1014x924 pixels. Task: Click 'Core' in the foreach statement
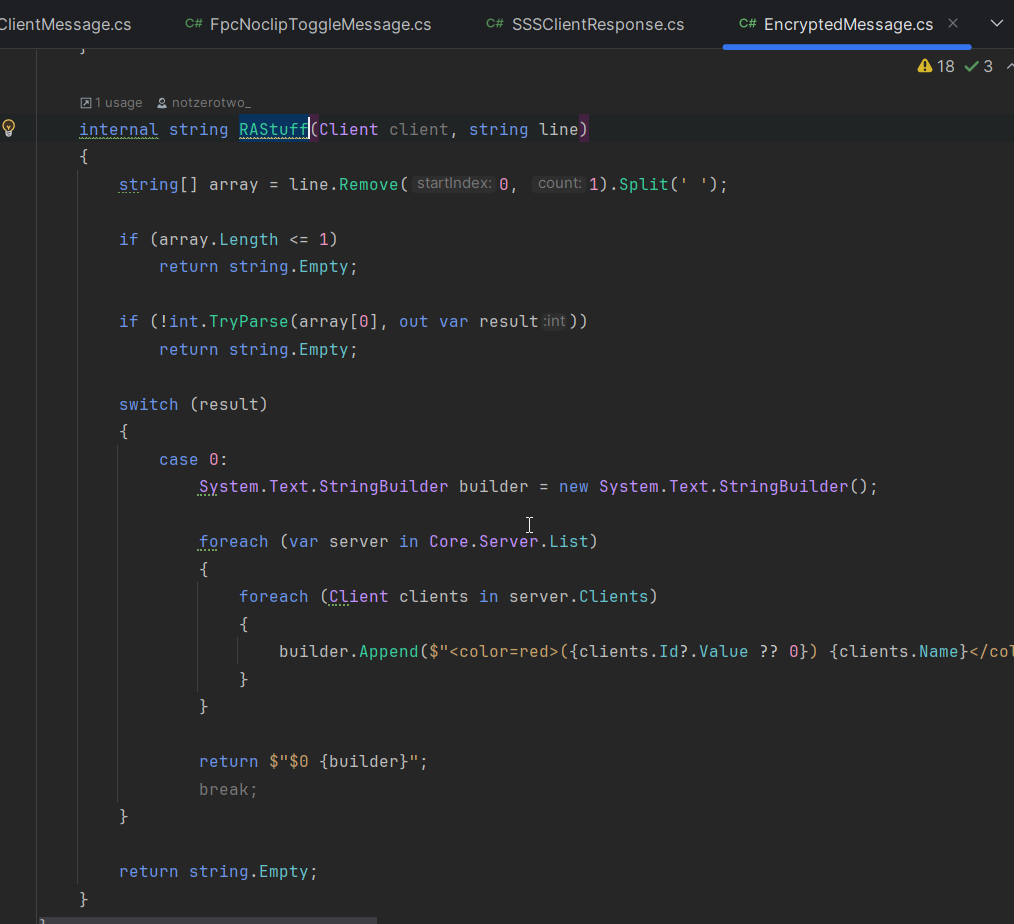click(x=448, y=541)
